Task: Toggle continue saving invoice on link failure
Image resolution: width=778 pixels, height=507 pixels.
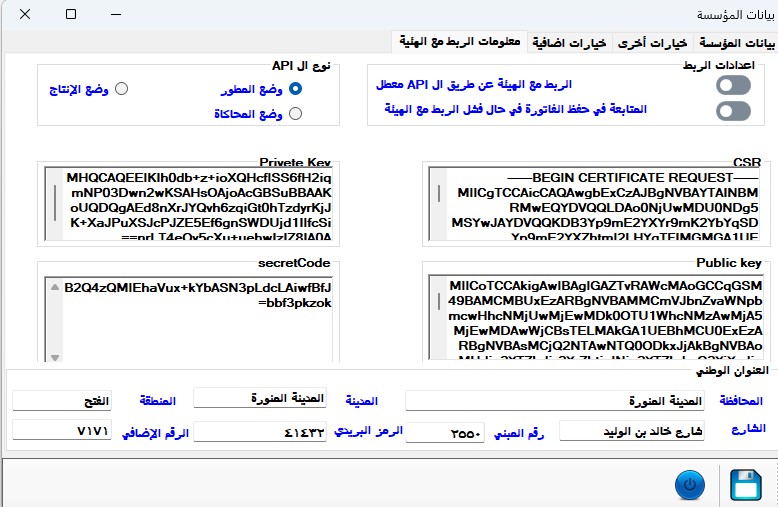Action: (x=733, y=111)
